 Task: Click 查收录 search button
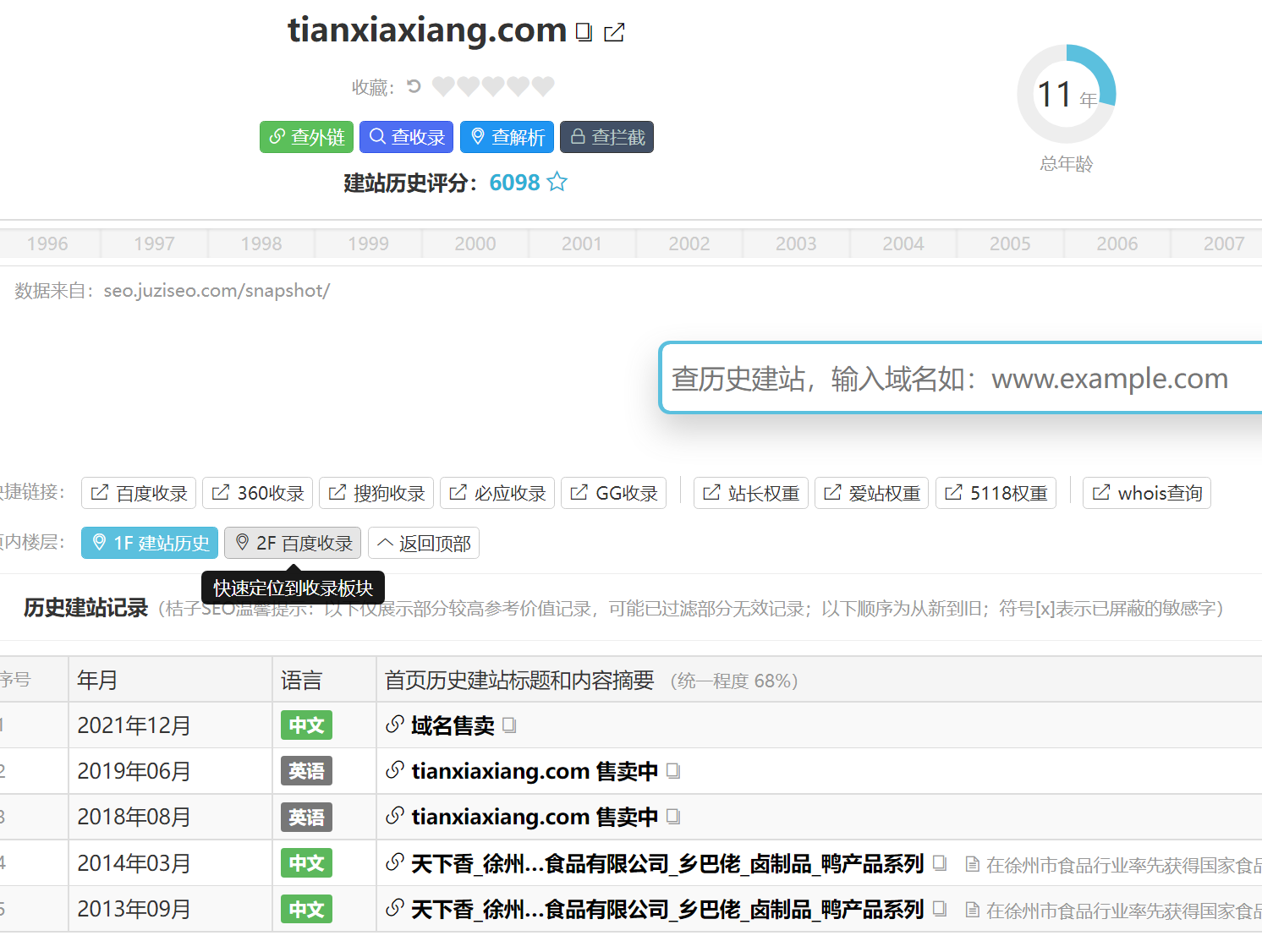[x=406, y=137]
